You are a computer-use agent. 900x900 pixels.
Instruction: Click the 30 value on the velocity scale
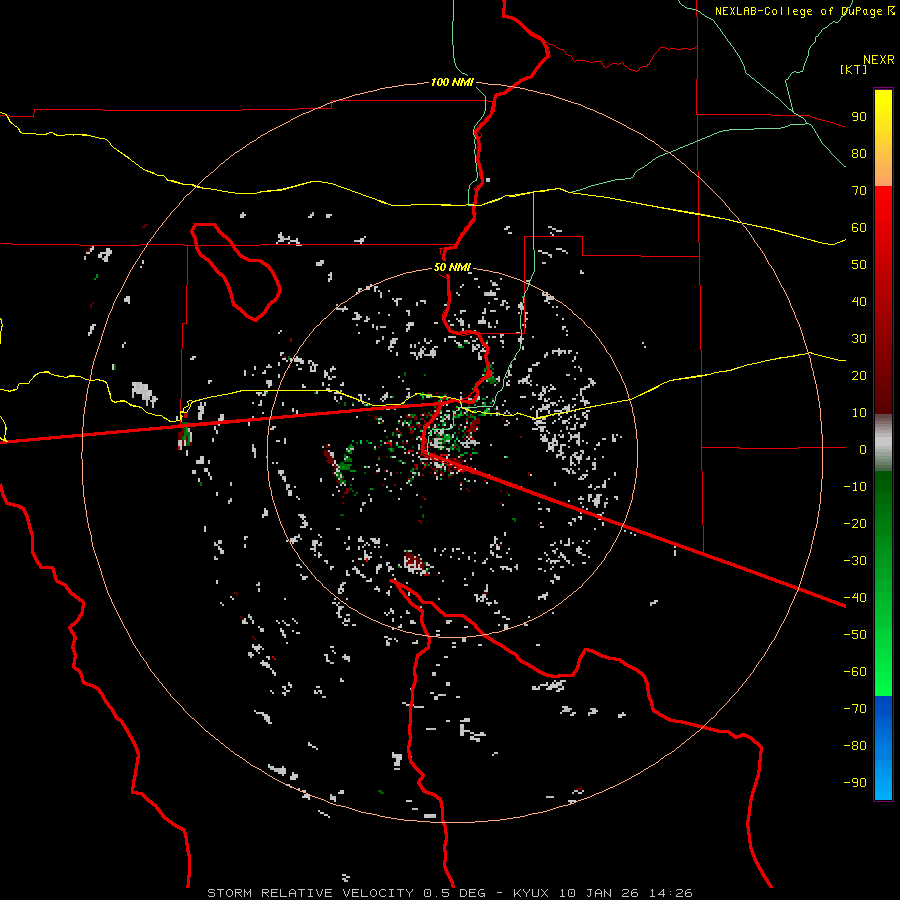tap(859, 339)
